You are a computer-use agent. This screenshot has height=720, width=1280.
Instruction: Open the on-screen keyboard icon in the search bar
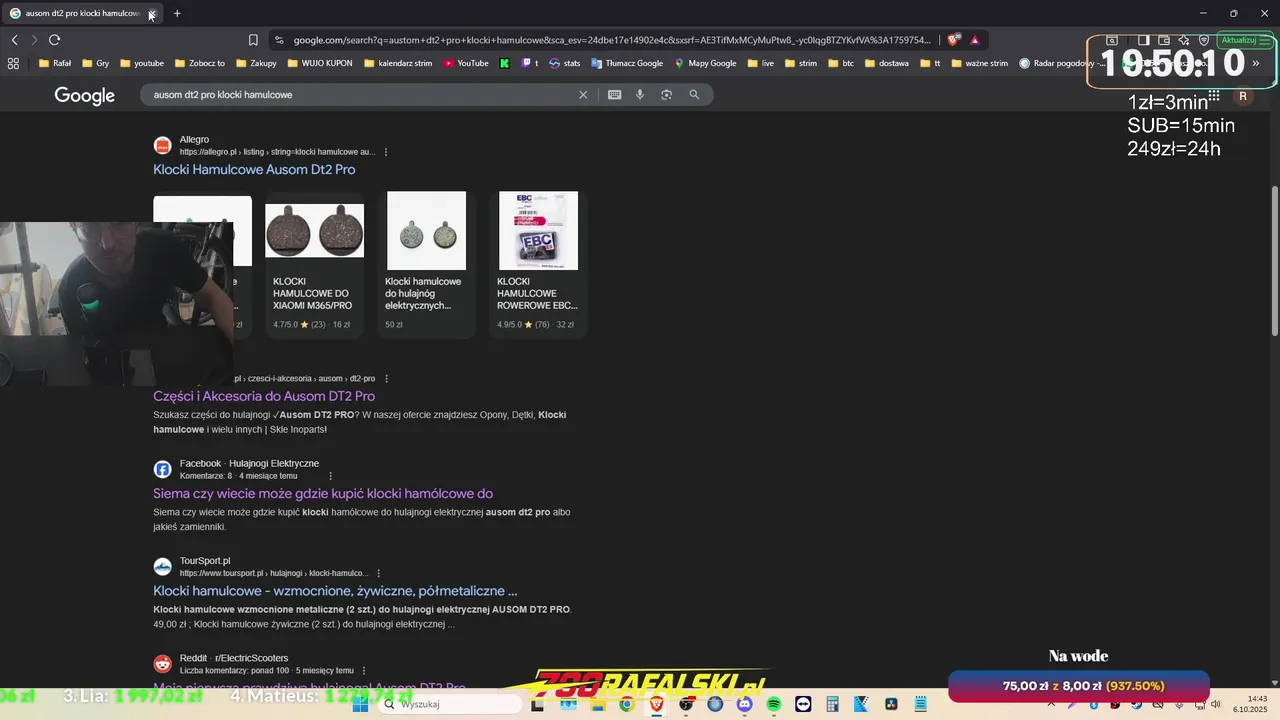coord(614,94)
